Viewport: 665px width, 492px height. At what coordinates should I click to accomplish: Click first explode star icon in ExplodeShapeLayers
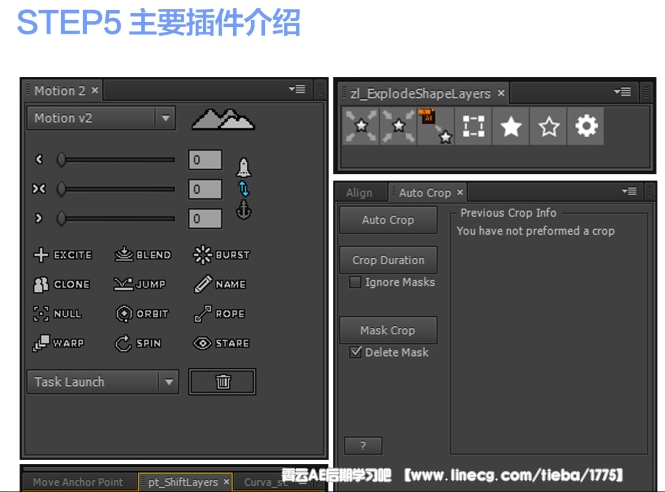click(x=360, y=126)
